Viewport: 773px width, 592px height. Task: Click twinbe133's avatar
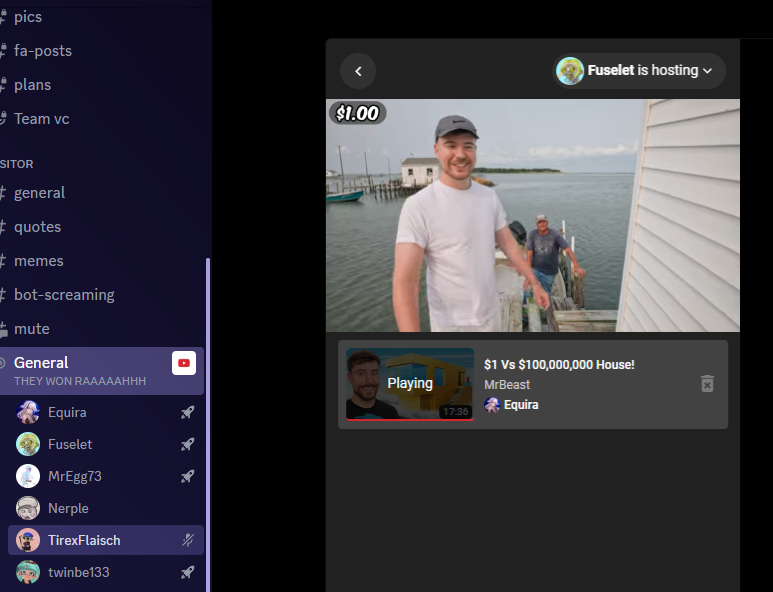click(28, 572)
